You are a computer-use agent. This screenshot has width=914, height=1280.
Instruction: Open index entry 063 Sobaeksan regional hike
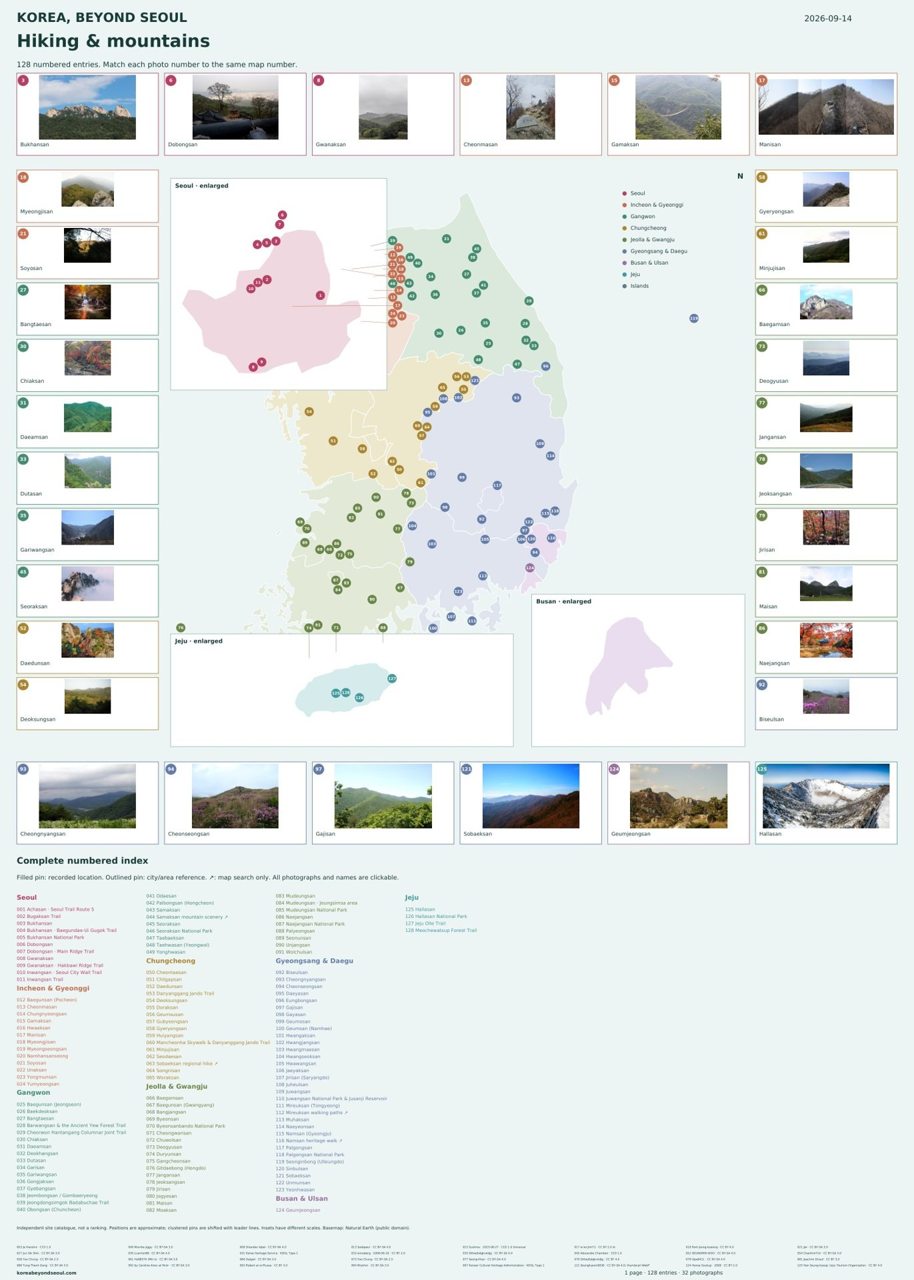pyautogui.click(x=181, y=1063)
